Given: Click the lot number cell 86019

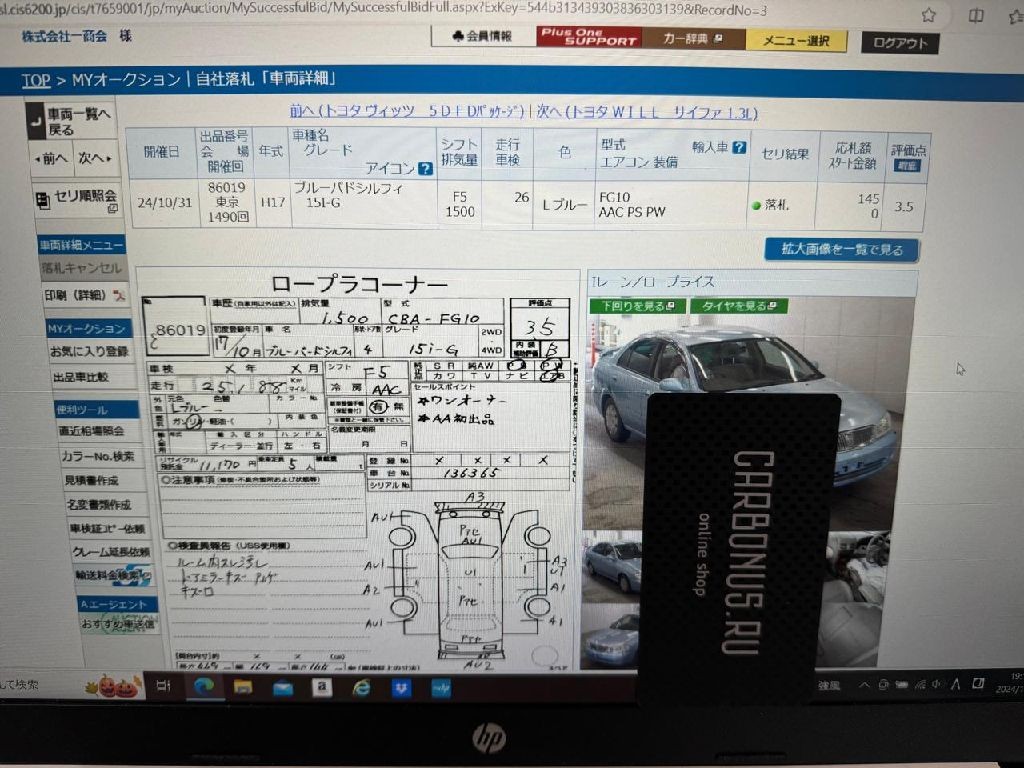Looking at the screenshot, I should [x=227, y=187].
